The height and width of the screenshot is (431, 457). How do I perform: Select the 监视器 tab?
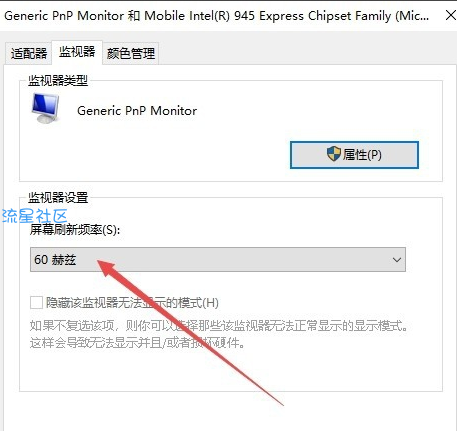(x=77, y=52)
